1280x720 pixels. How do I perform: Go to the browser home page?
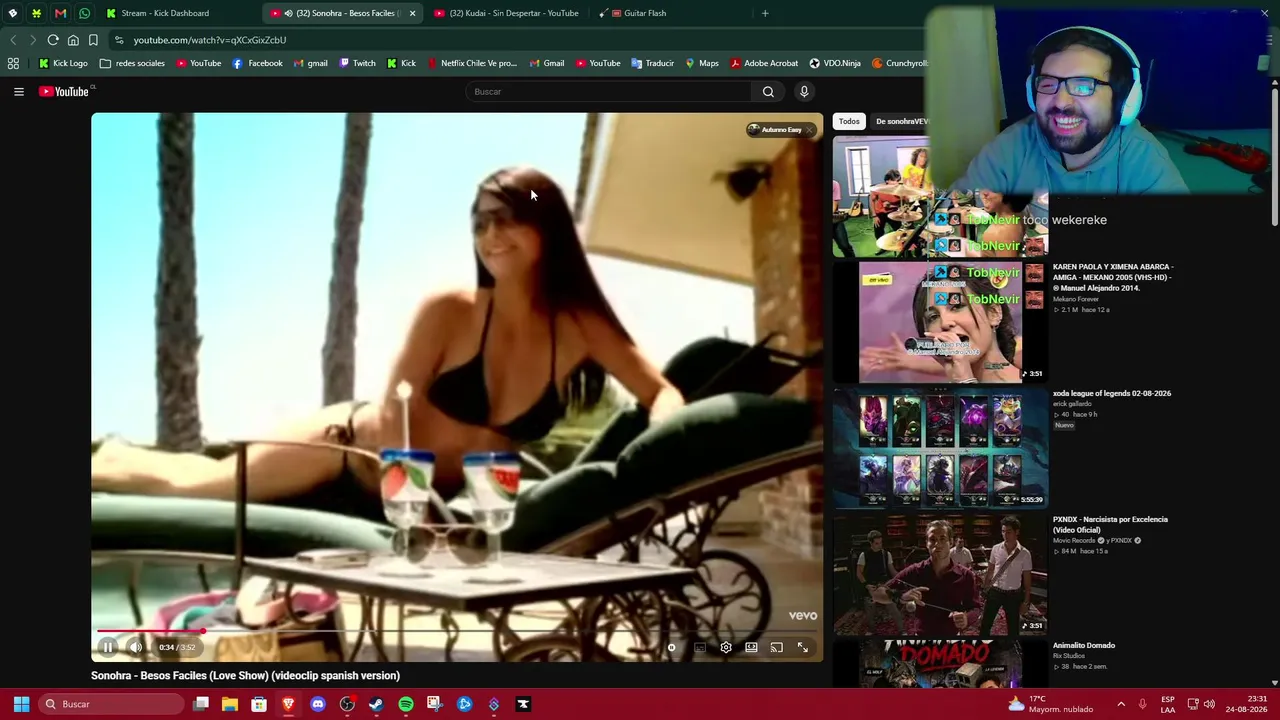73,40
